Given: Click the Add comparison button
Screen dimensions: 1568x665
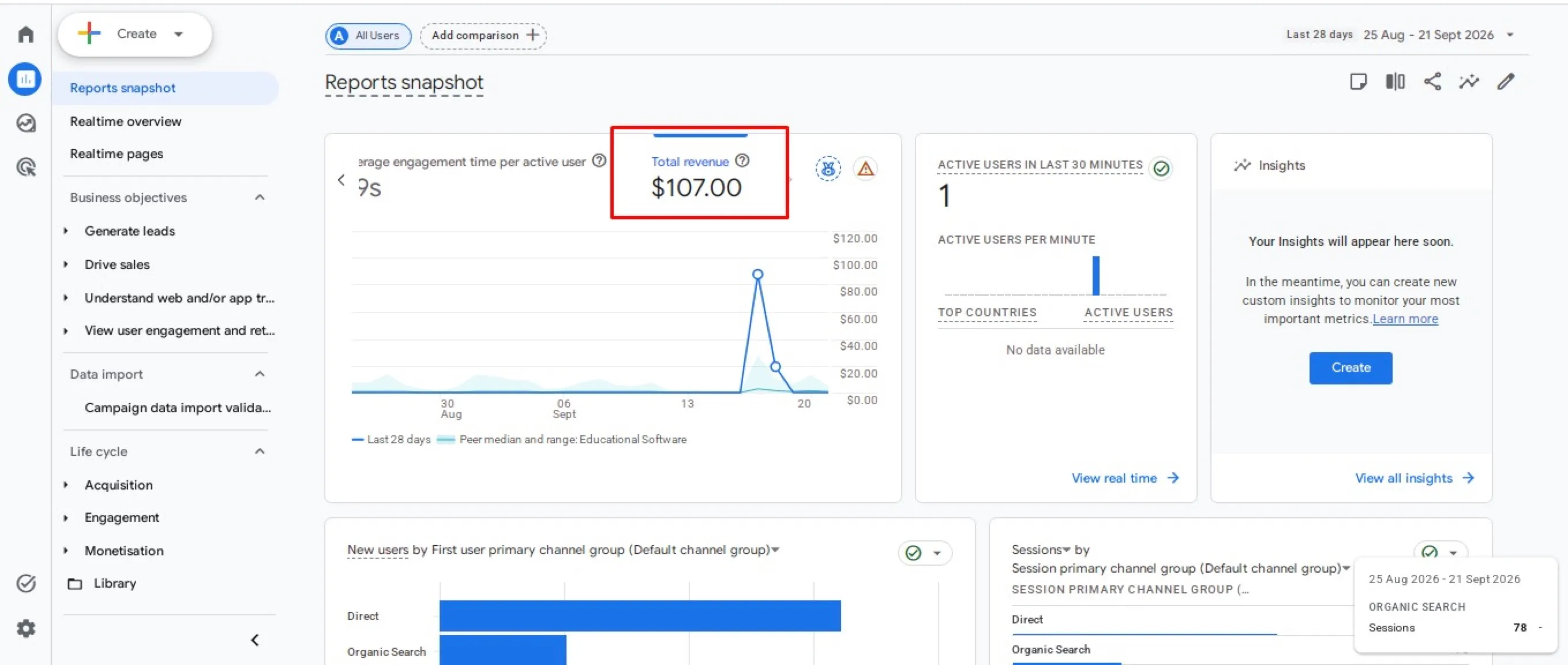Looking at the screenshot, I should click(483, 35).
